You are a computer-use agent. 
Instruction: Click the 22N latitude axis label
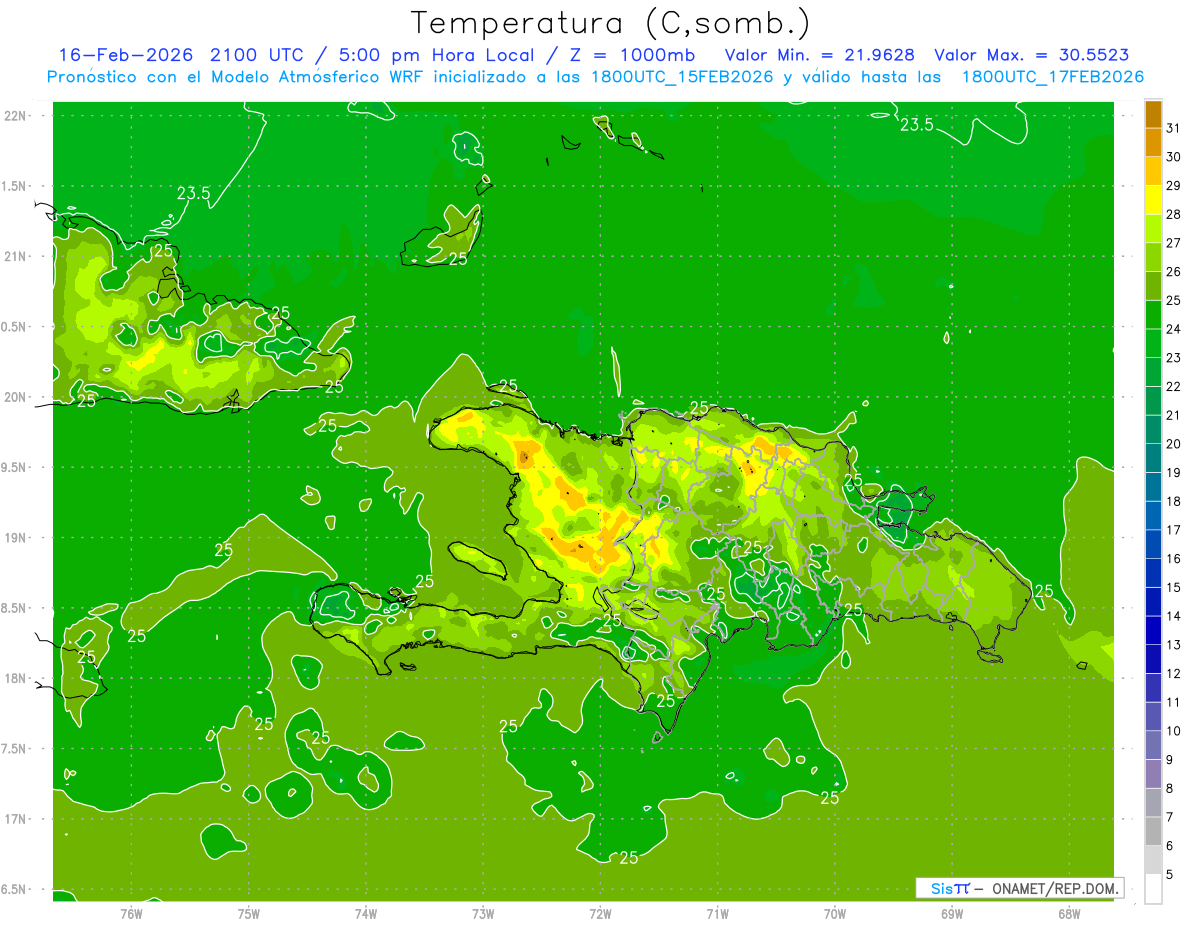16,116
